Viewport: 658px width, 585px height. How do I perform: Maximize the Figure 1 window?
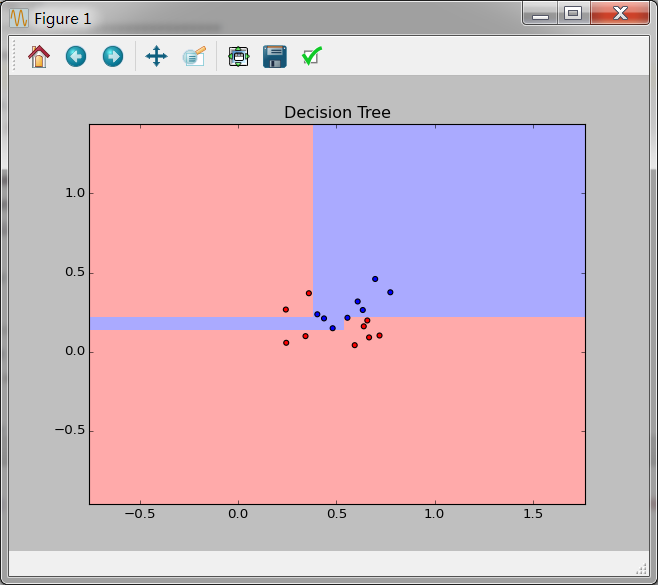(x=573, y=13)
